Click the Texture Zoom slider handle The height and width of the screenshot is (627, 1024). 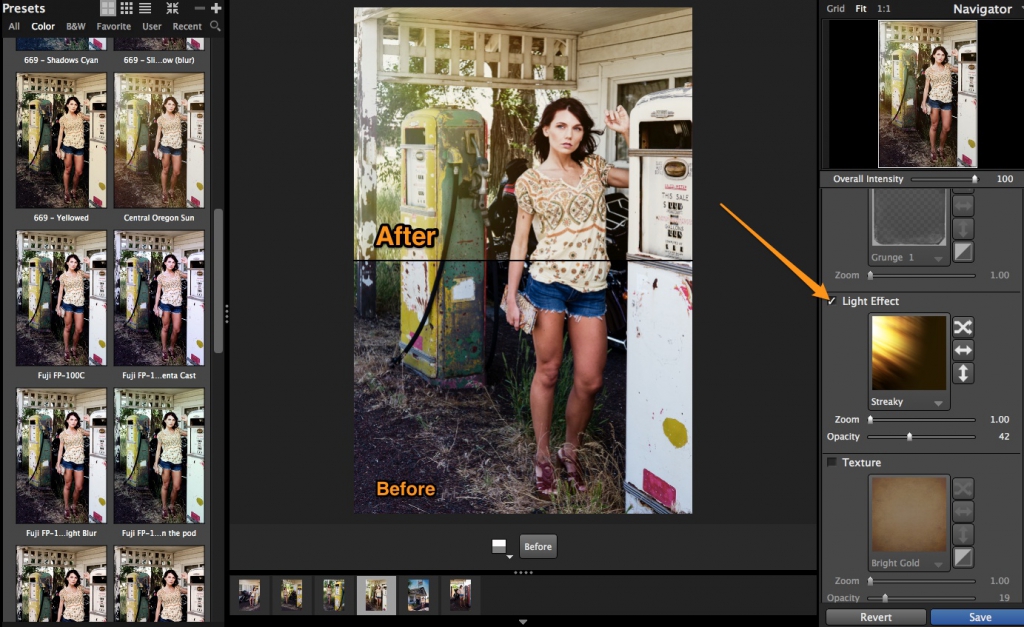pos(870,581)
